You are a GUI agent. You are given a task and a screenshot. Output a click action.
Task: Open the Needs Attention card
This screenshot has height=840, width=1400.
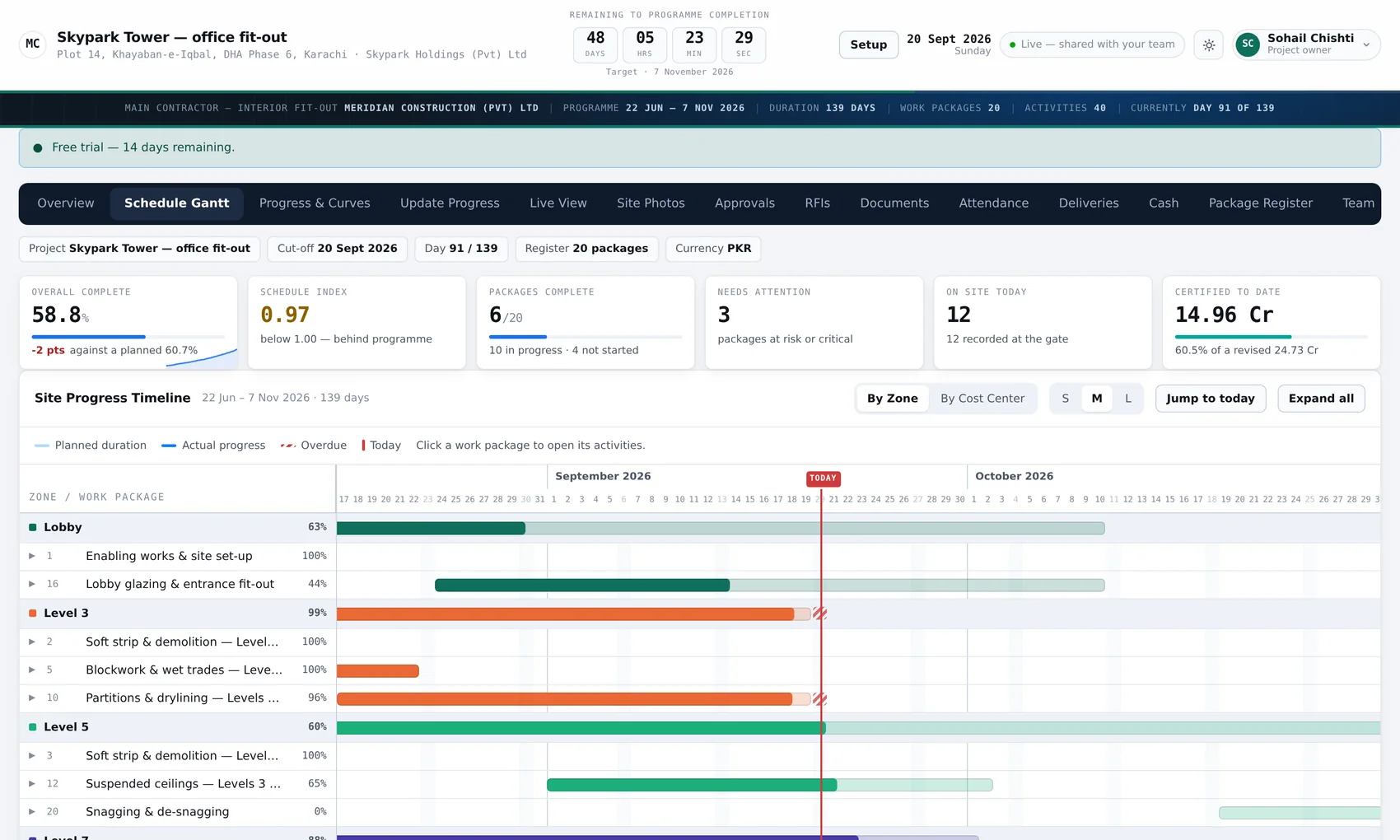coord(814,322)
